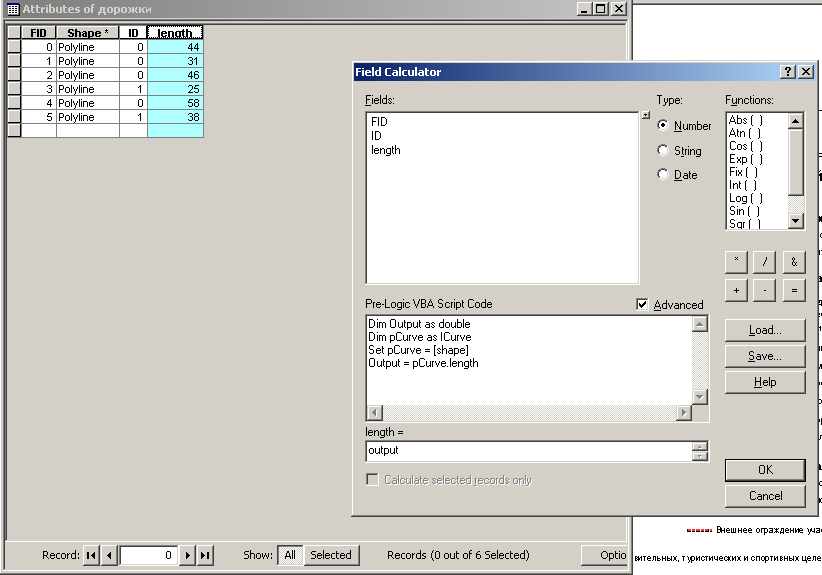Click the divide operator button
This screenshot has width=822, height=575.
[x=764, y=262]
